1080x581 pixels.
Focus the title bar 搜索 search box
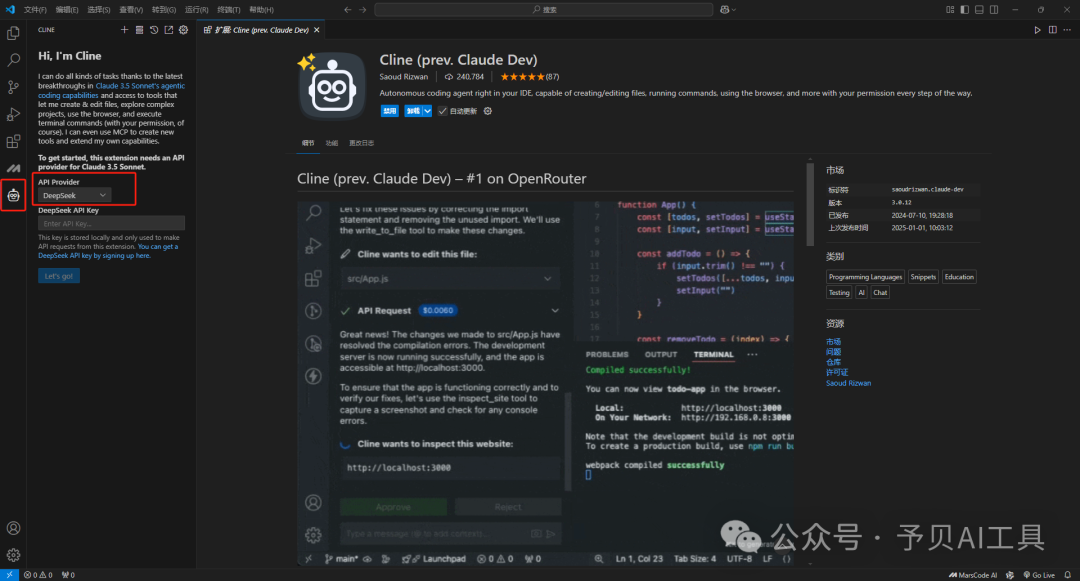[x=543, y=10]
